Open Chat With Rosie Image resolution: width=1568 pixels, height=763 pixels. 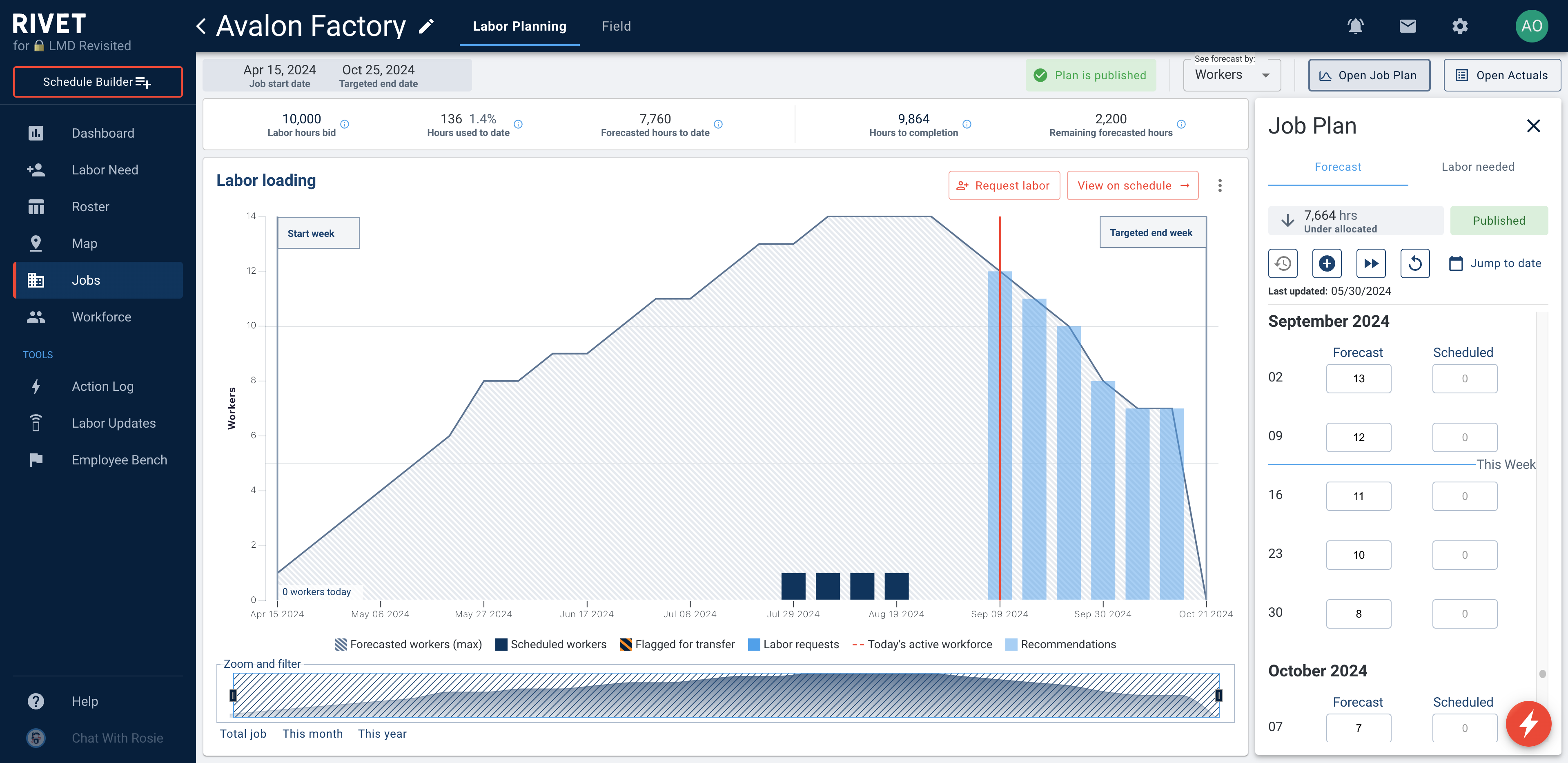[x=98, y=738]
